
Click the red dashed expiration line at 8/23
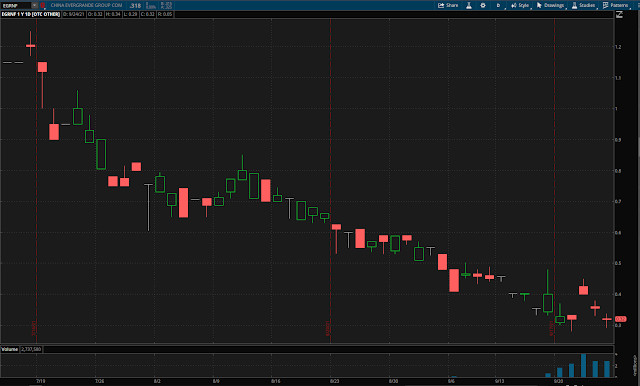[x=330, y=180]
